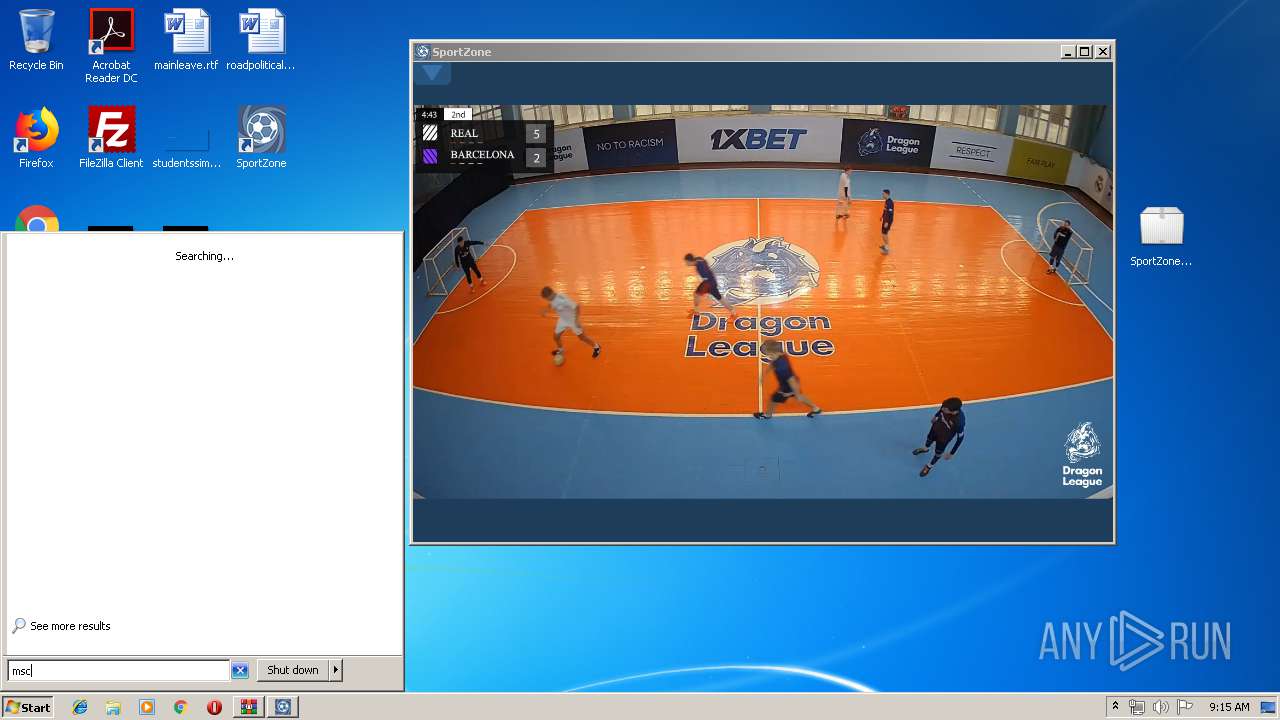Expand the SportZone dropdown arrow panel
This screenshot has height=720, width=1280.
432,73
